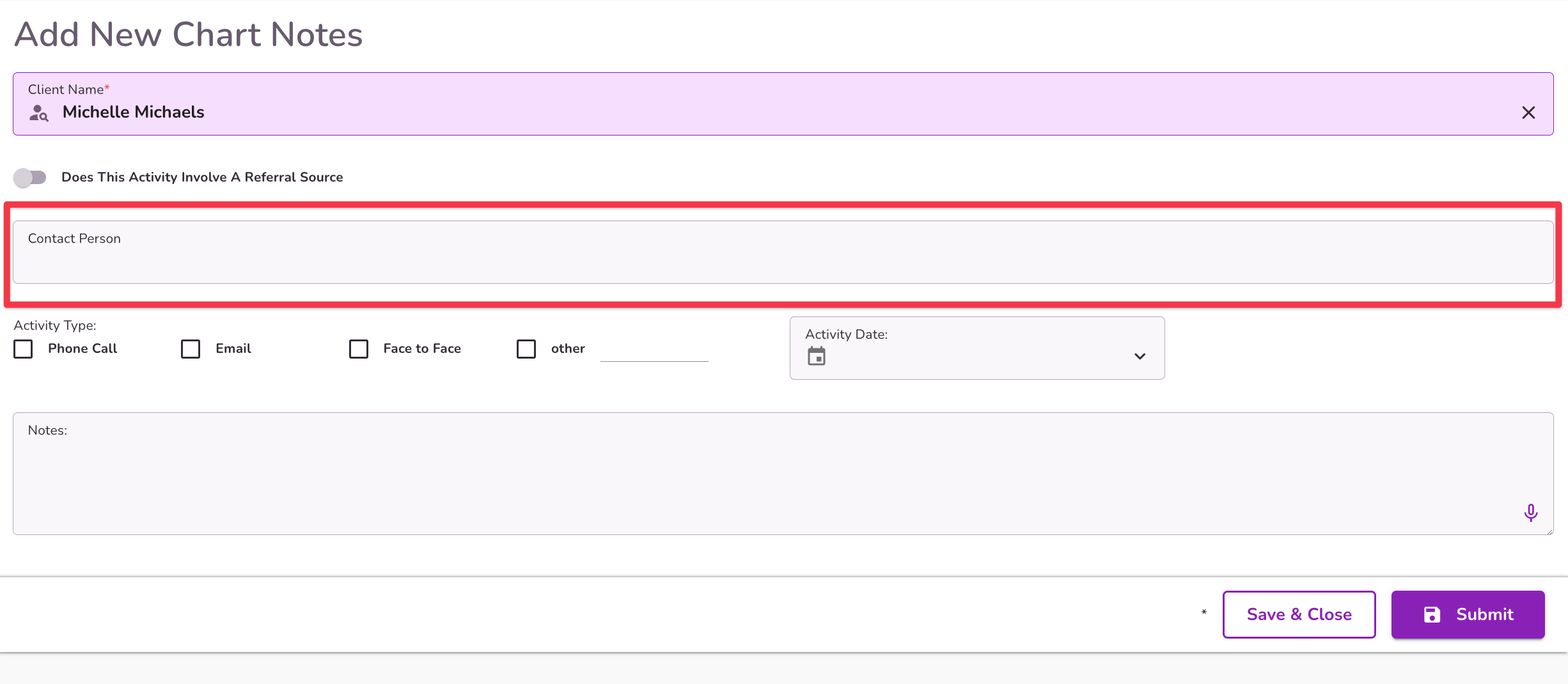Click the Does This Activity Involve A Referral Source label
This screenshot has height=684, width=1568.
pos(201,177)
